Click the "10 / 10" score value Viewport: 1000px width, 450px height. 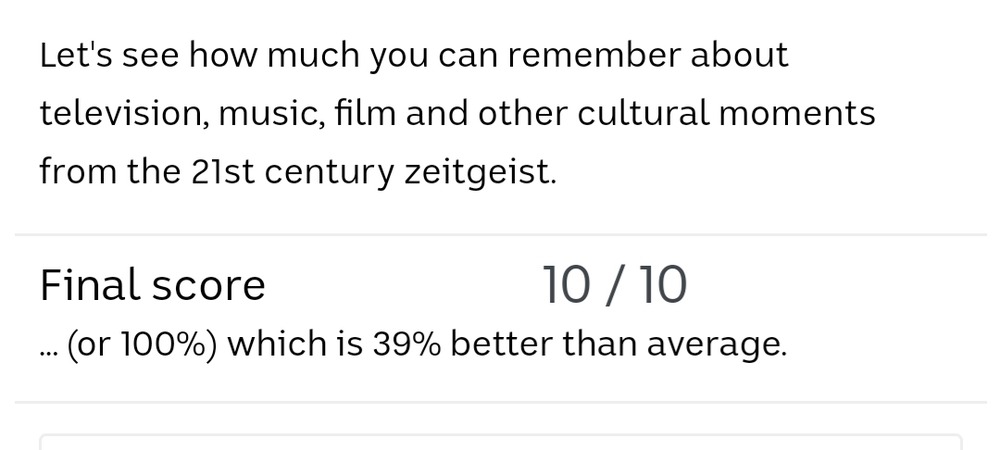coord(614,286)
